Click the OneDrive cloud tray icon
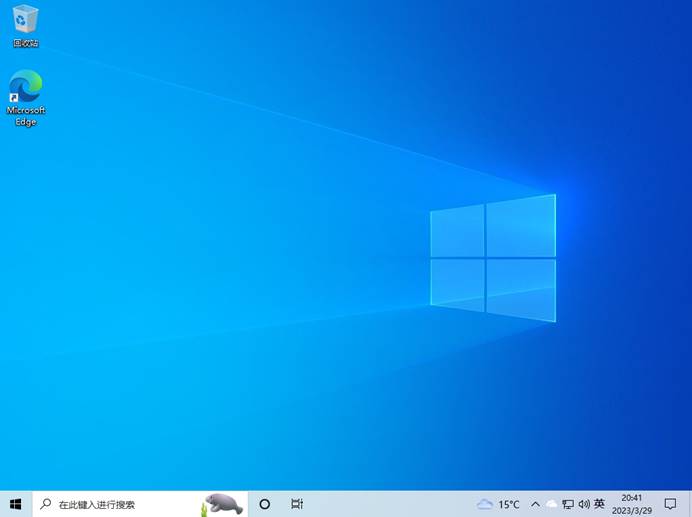Screen dimensions: 692x517 click(x=551, y=504)
